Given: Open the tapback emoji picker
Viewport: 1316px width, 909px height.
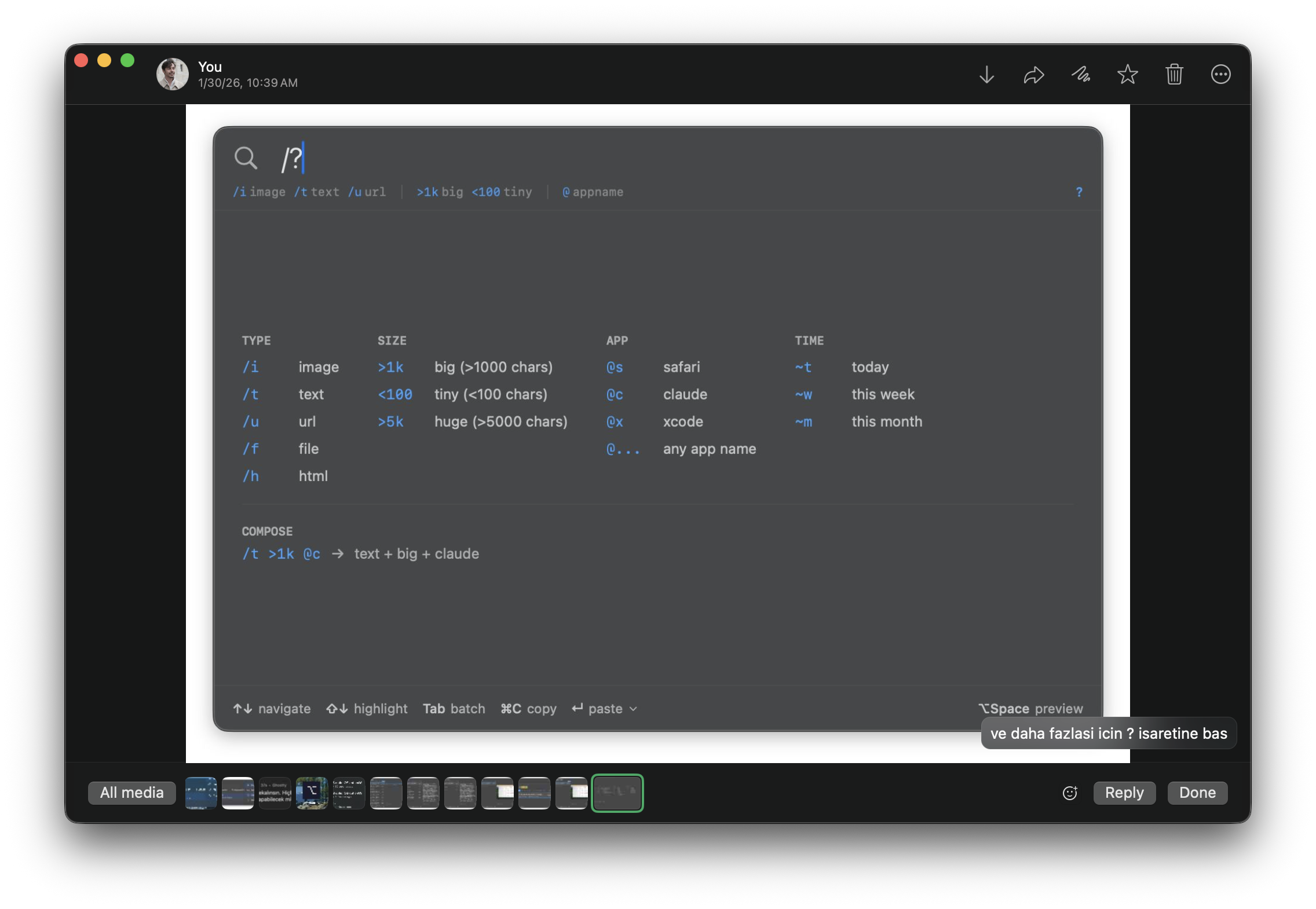Looking at the screenshot, I should tap(1070, 793).
